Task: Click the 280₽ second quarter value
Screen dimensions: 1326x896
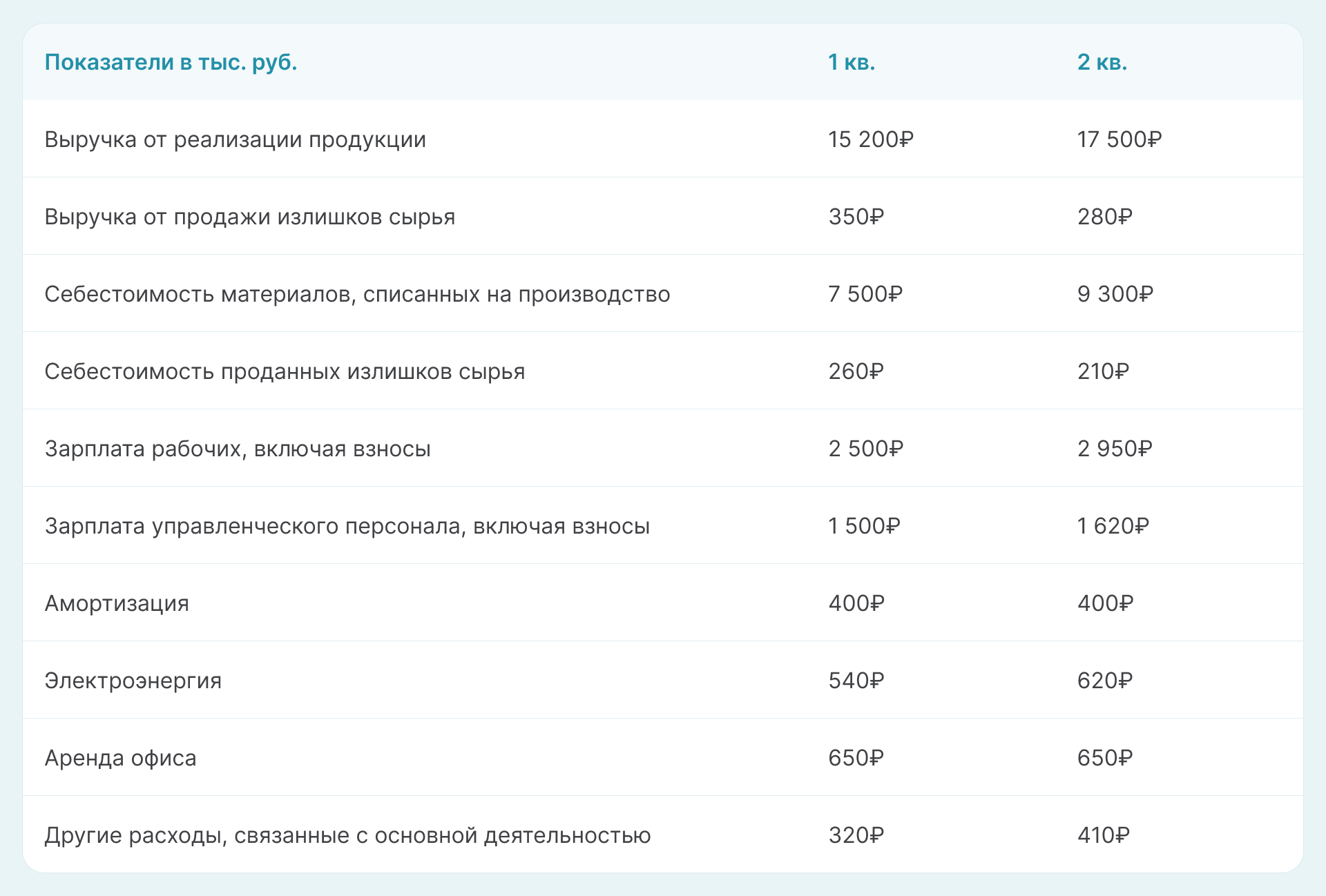Action: [1104, 217]
